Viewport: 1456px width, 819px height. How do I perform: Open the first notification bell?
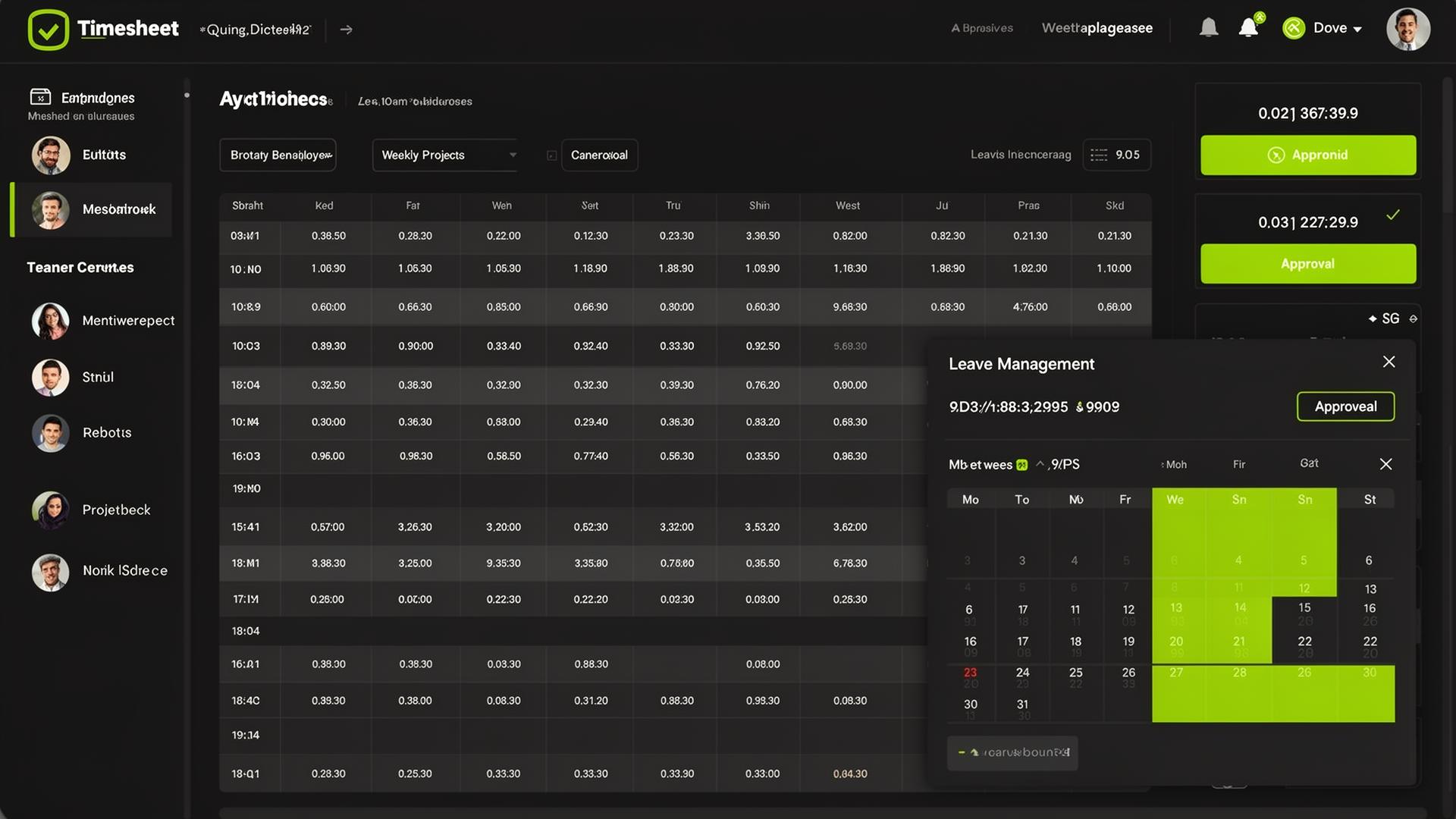(1209, 28)
